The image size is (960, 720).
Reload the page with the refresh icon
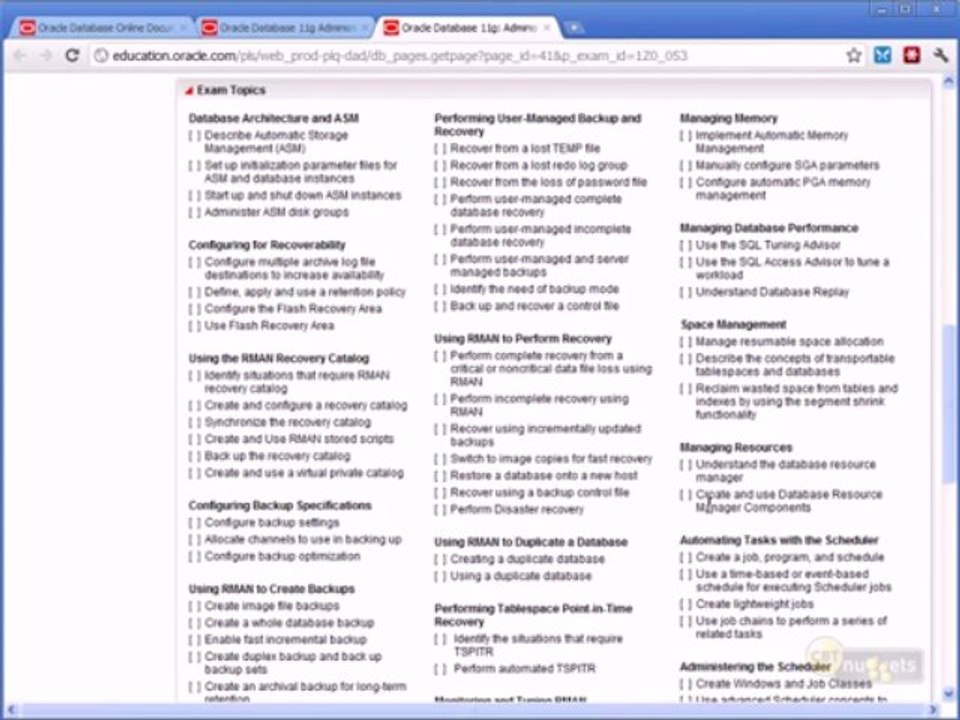point(72,56)
